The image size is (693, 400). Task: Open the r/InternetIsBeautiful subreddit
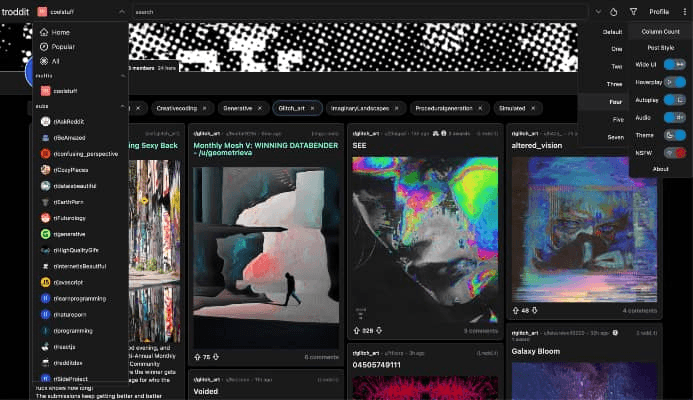[73, 267]
